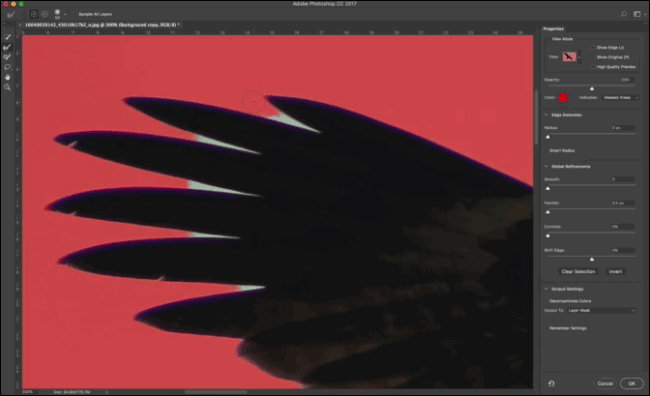Image resolution: width=650 pixels, height=396 pixels.
Task: Open the Properties panel tab
Action: click(553, 29)
